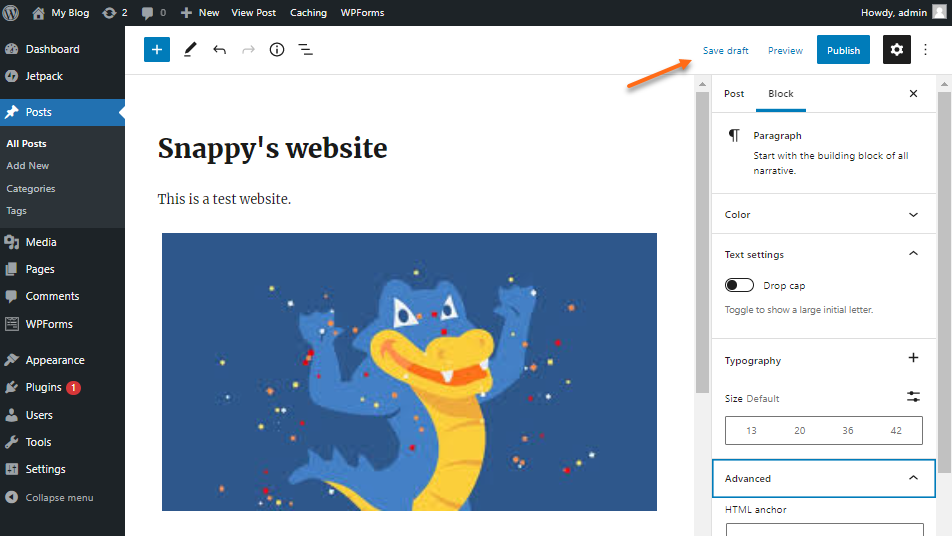Open WPForms in the admin bar
This screenshot has width=952, height=536.
pos(362,12)
